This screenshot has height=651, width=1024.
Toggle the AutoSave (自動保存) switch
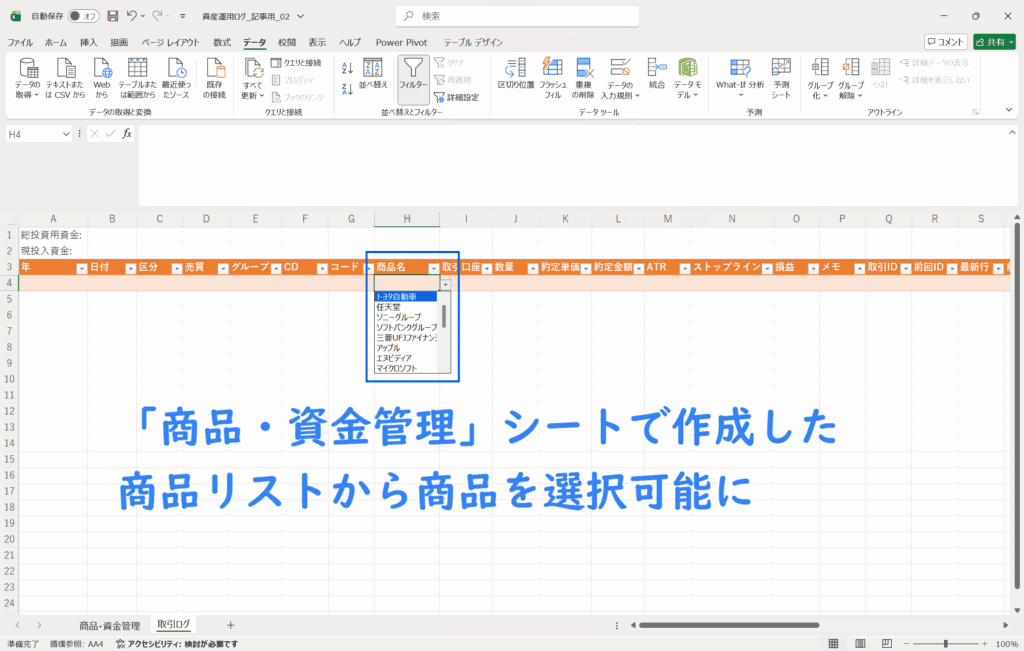click(84, 16)
